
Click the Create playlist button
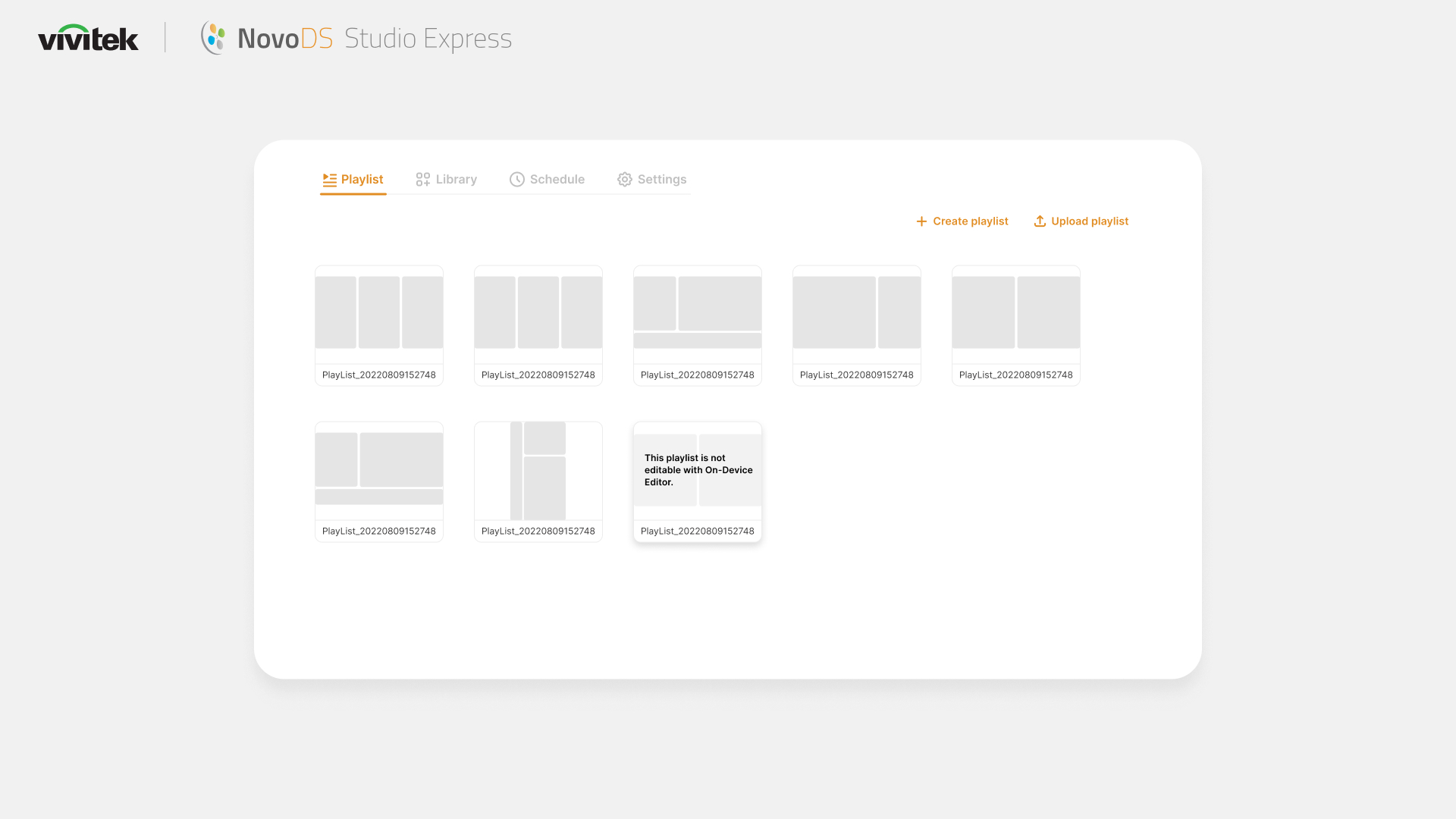tap(970, 221)
